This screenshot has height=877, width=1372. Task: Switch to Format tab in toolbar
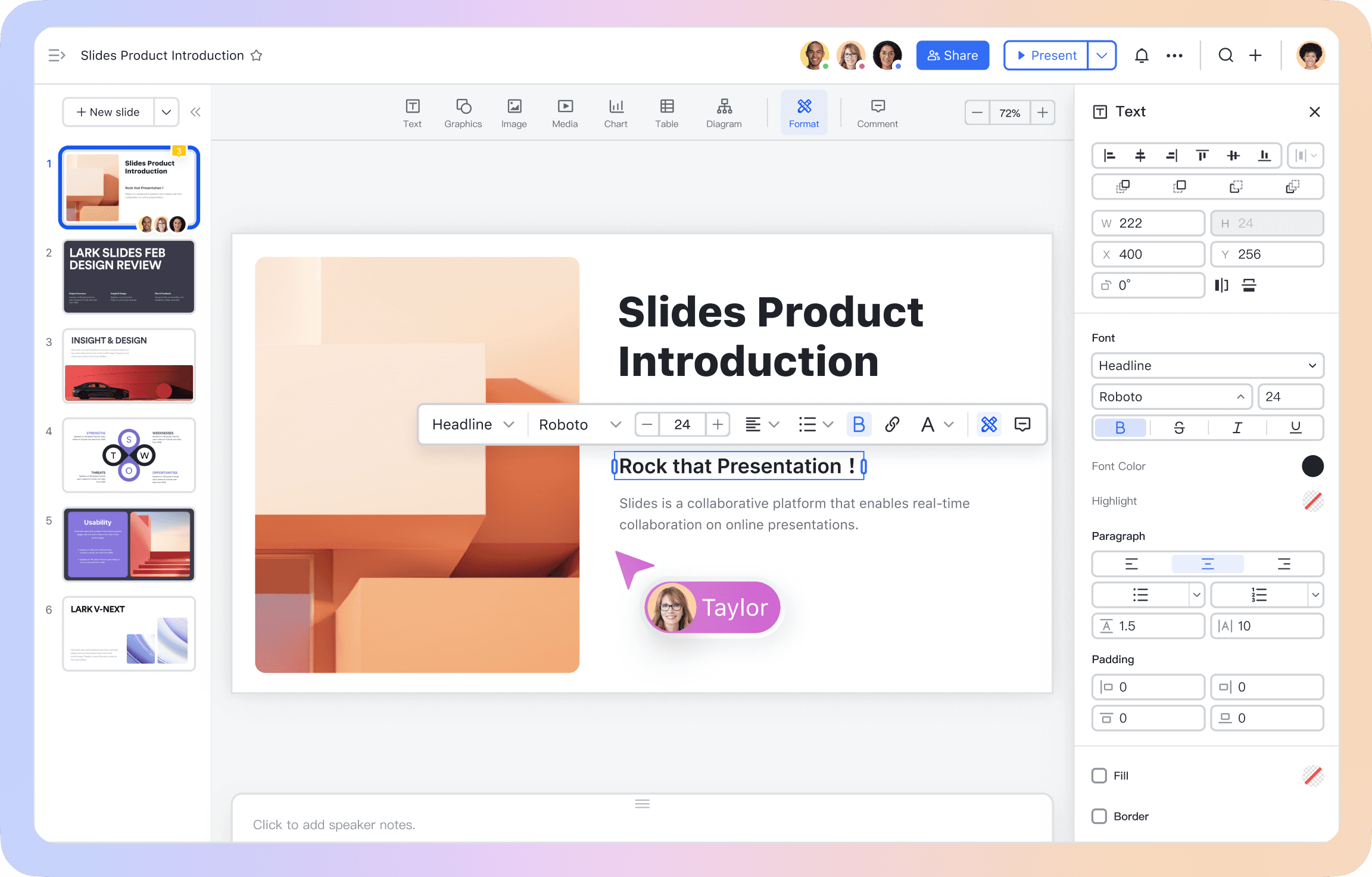coord(804,112)
